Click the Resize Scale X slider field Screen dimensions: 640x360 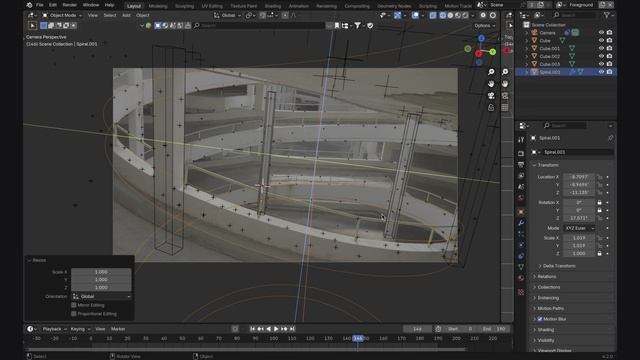[x=101, y=272]
